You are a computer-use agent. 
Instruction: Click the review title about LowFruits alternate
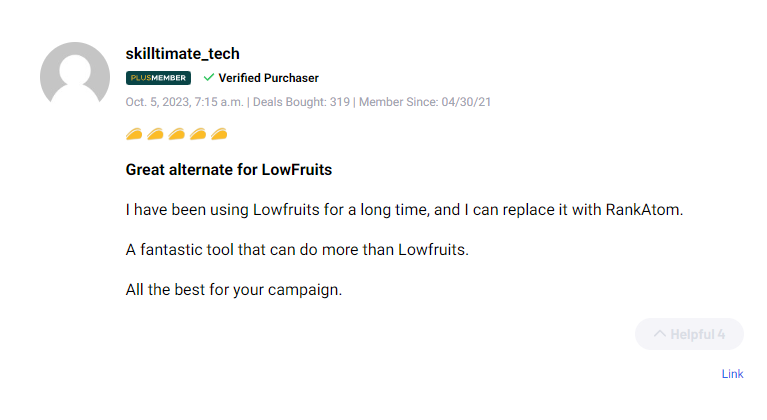229,170
